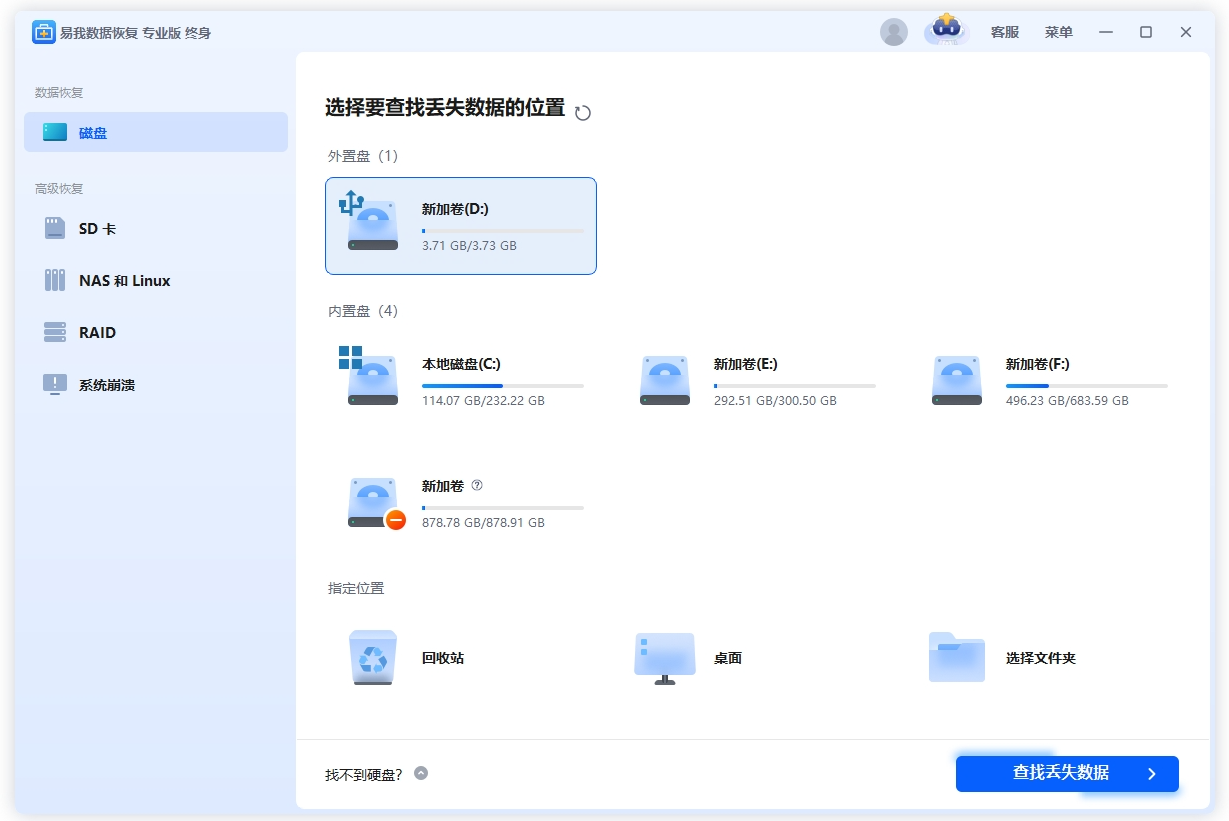Screen dimensions: 1229x821
Task: Click the system crash warning icon
Action: tap(55, 384)
